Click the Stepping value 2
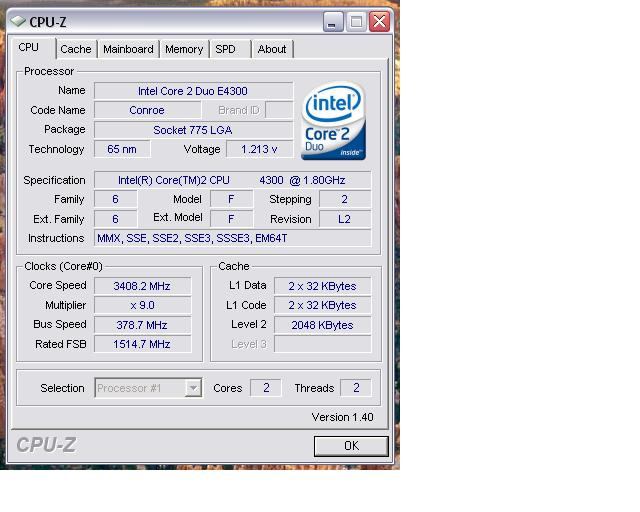The width and height of the screenshot is (640, 512). pyautogui.click(x=345, y=199)
